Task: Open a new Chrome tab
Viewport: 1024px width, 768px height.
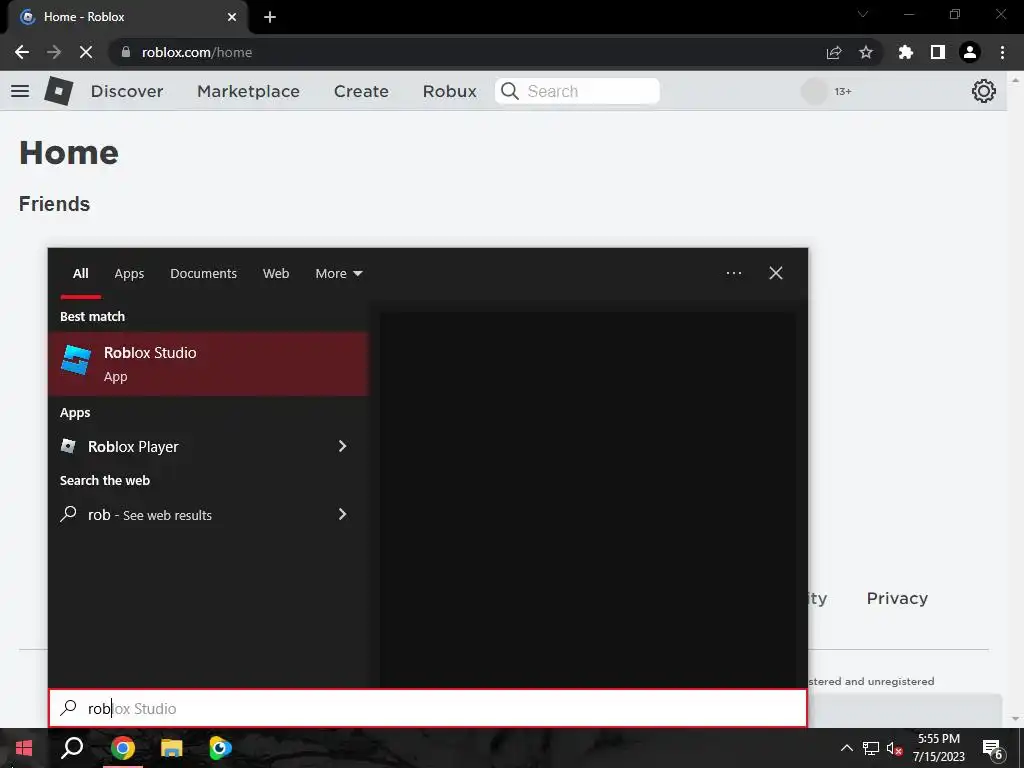Action: click(x=270, y=17)
